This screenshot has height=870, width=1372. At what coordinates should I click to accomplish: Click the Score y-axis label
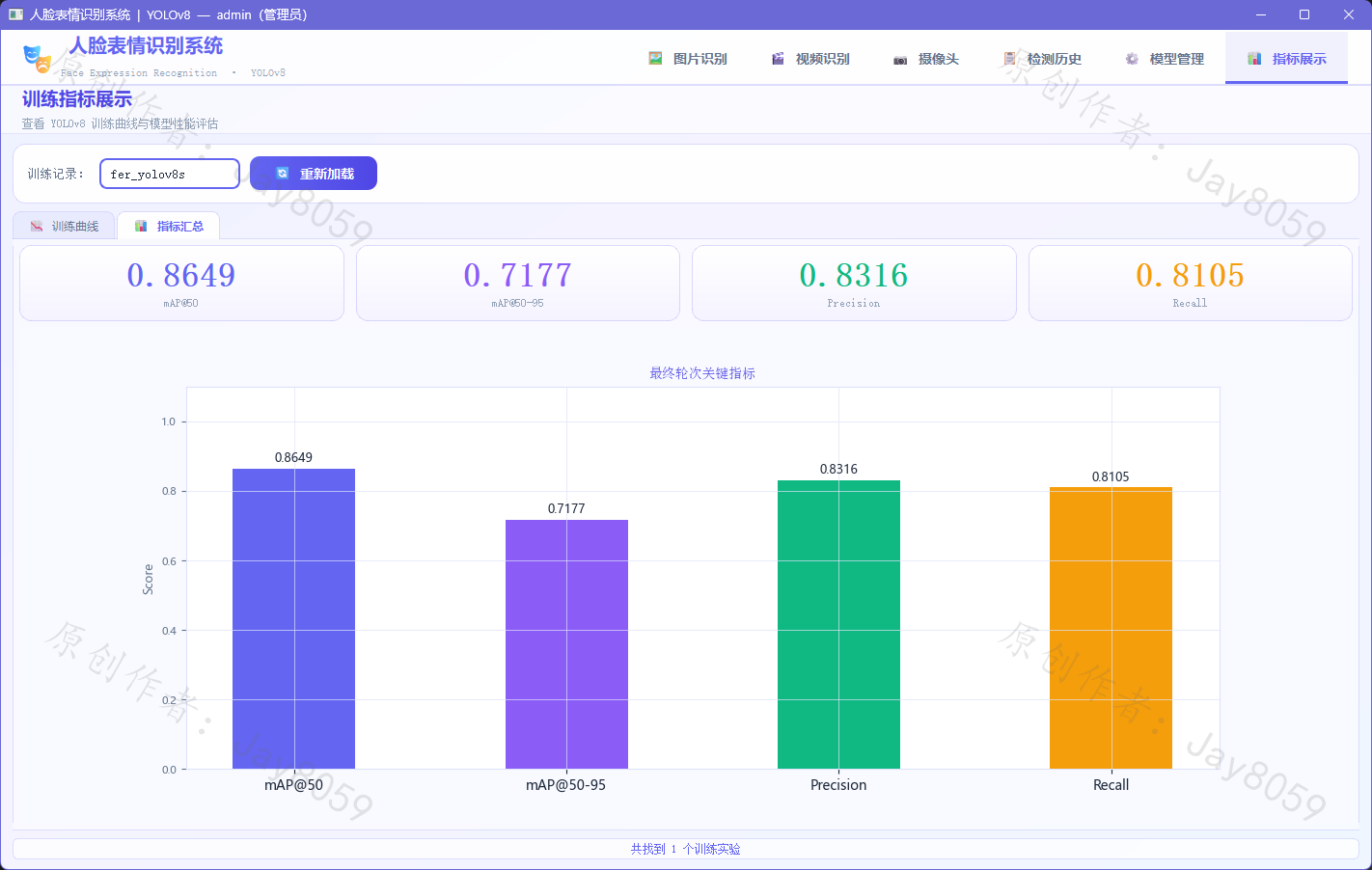[148, 579]
